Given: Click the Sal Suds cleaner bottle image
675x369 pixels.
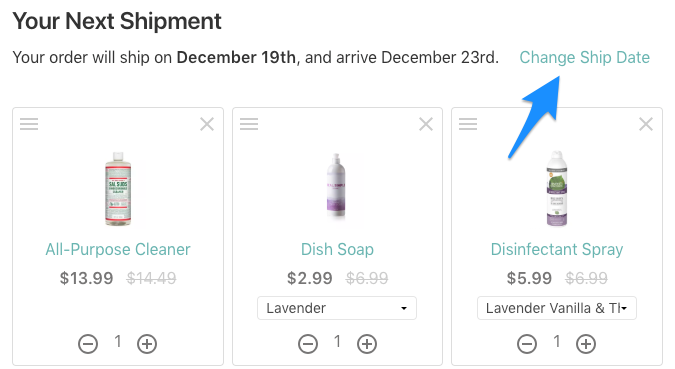Looking at the screenshot, I should [118, 189].
